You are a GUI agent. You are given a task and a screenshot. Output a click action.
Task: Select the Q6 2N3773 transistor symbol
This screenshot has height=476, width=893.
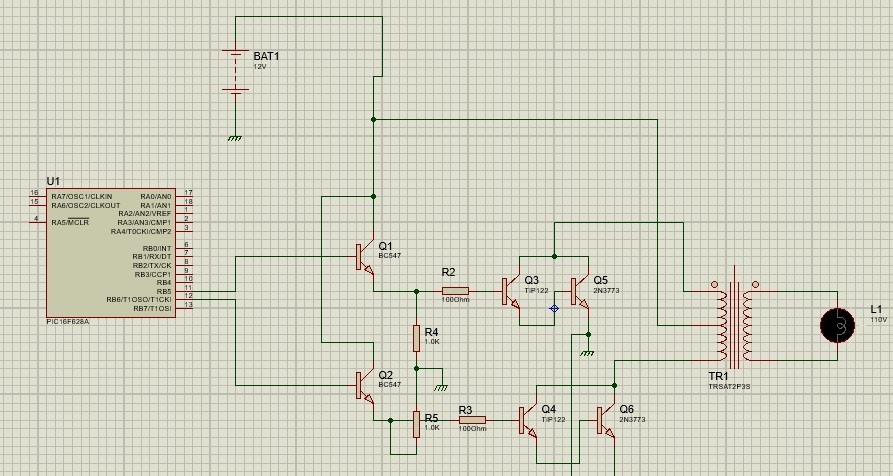(x=606, y=421)
